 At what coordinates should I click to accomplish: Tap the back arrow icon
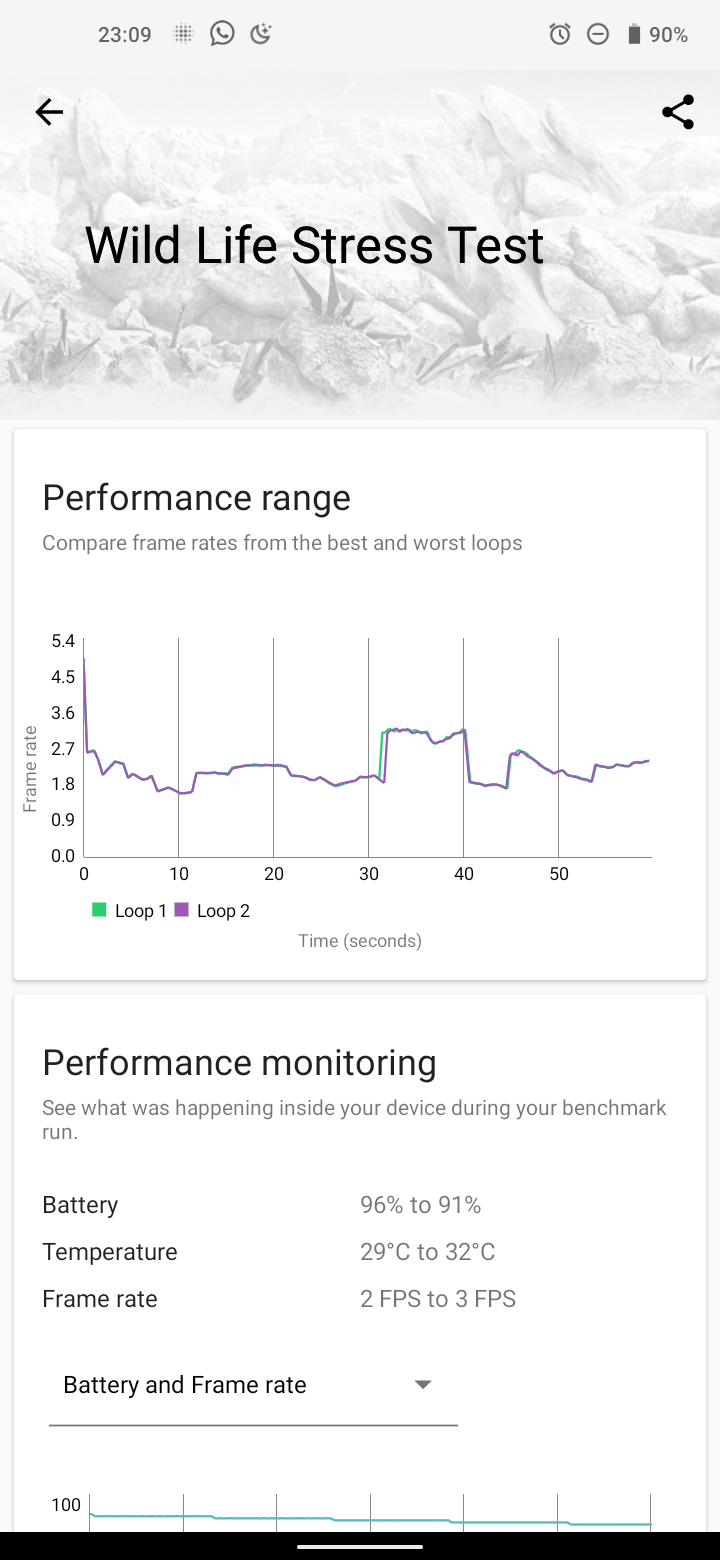point(49,113)
